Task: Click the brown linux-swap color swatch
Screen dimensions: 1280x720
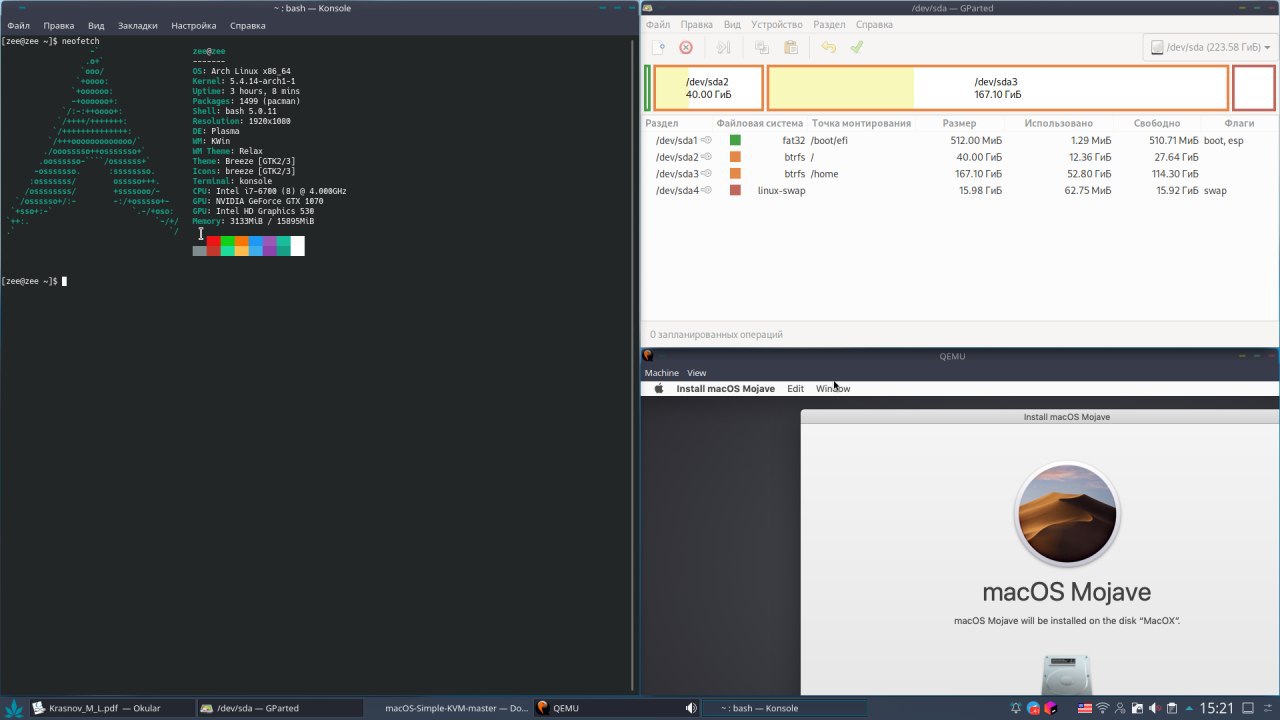Action: 735,190
